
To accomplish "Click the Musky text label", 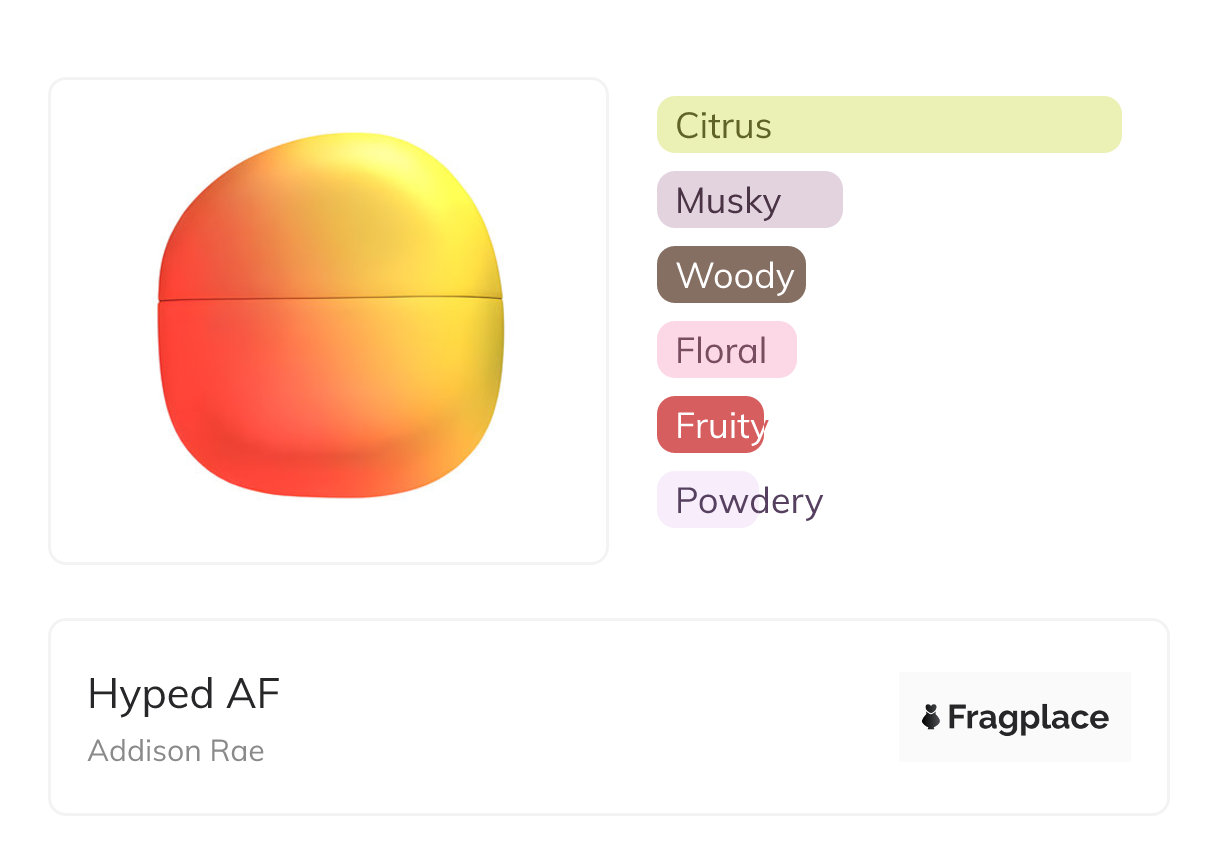I will pos(728,201).
